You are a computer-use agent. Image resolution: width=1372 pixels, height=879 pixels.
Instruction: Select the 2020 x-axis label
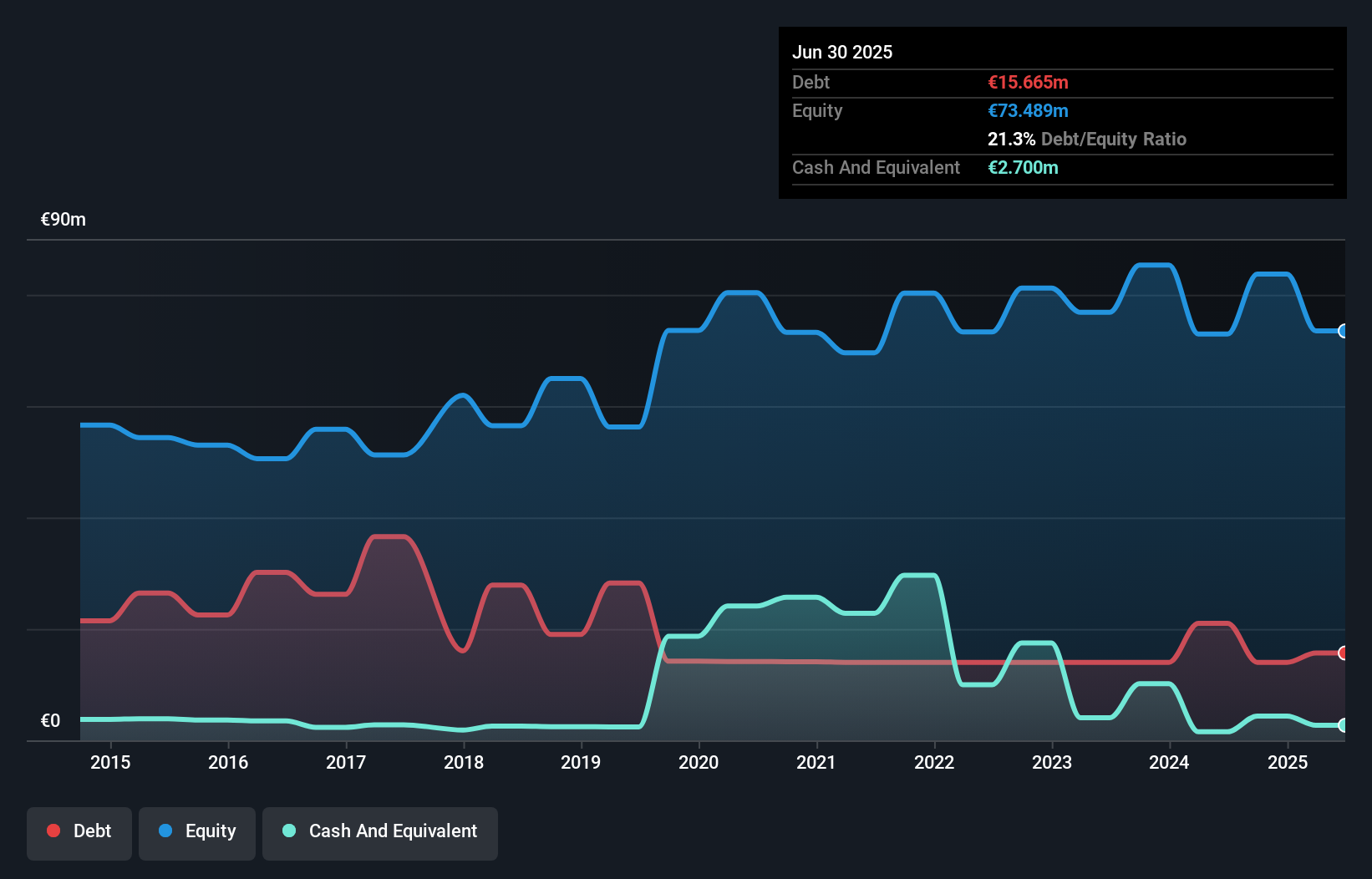699,762
